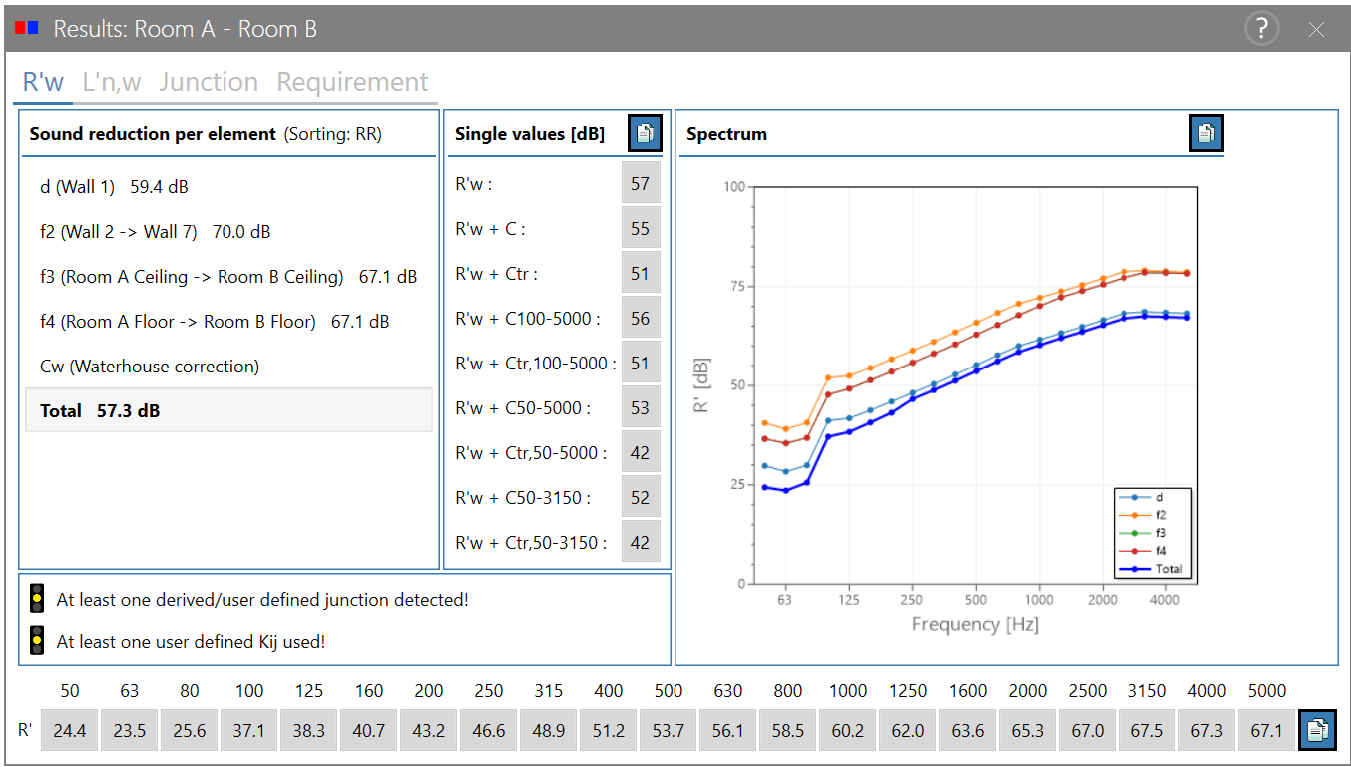Open the Junction tab
This screenshot has width=1351, height=767.
pos(208,82)
